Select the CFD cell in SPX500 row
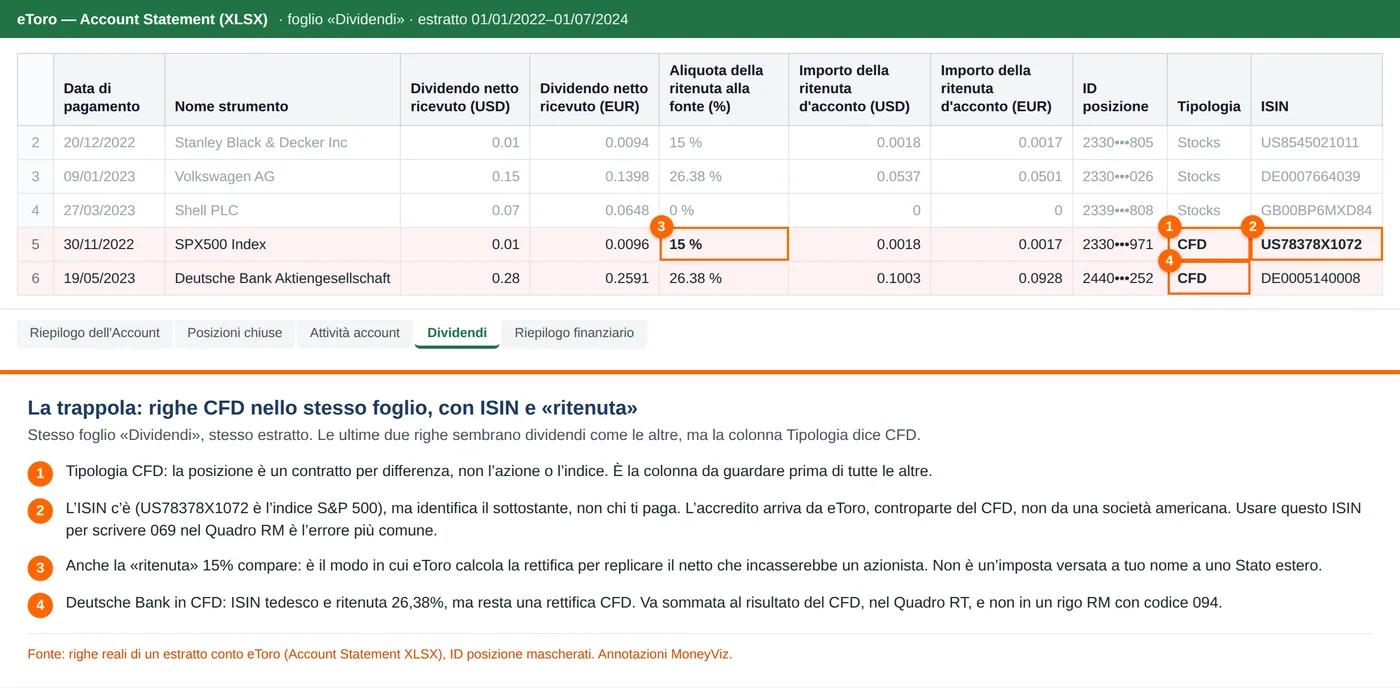The image size is (1400, 688). click(1209, 245)
